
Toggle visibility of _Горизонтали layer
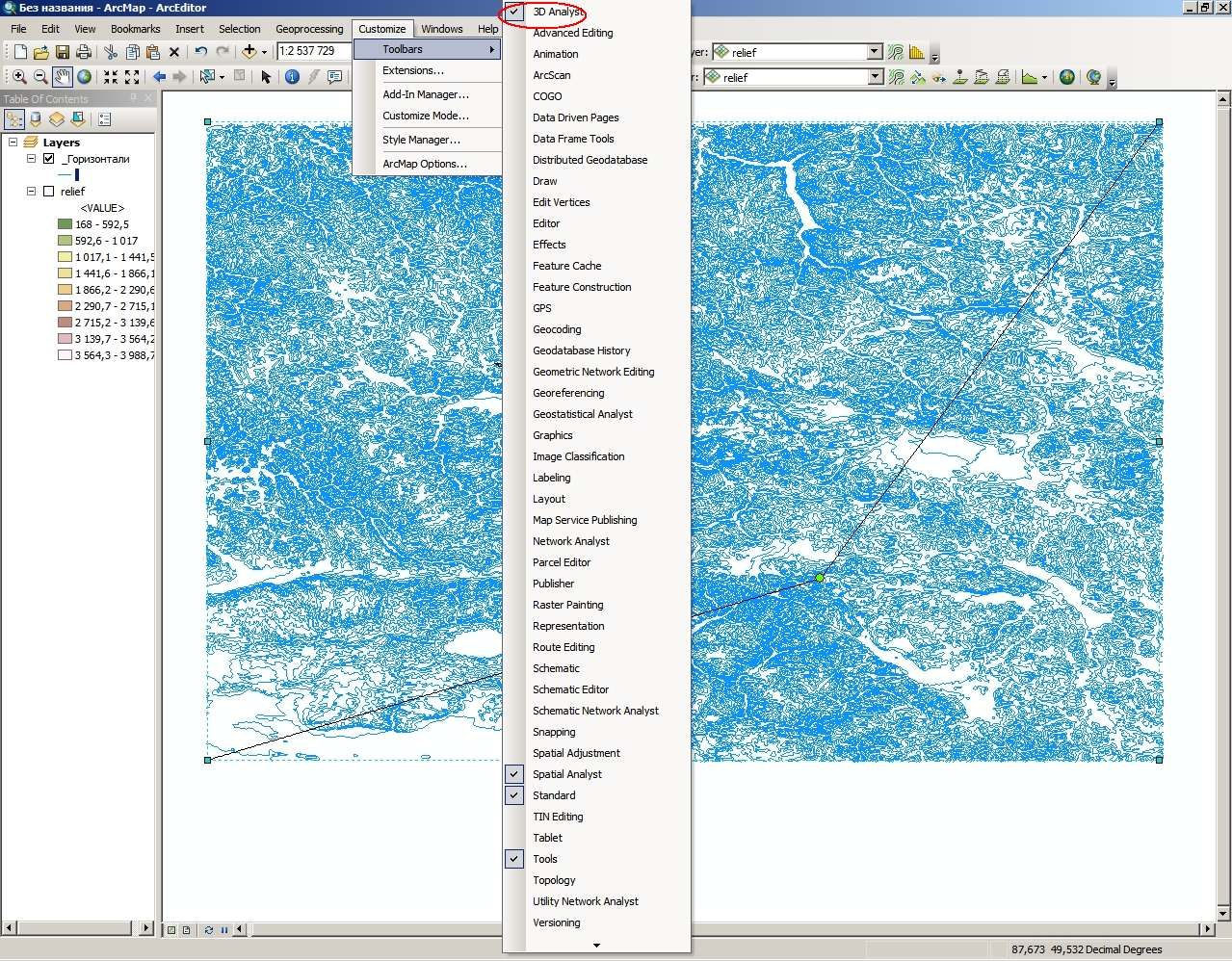point(49,159)
